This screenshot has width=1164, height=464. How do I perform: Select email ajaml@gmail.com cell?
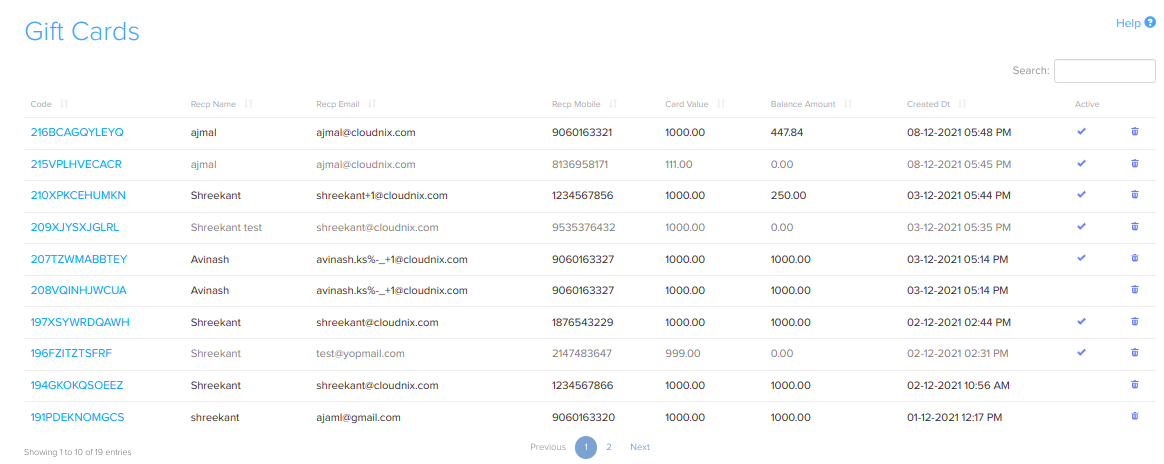(x=359, y=416)
